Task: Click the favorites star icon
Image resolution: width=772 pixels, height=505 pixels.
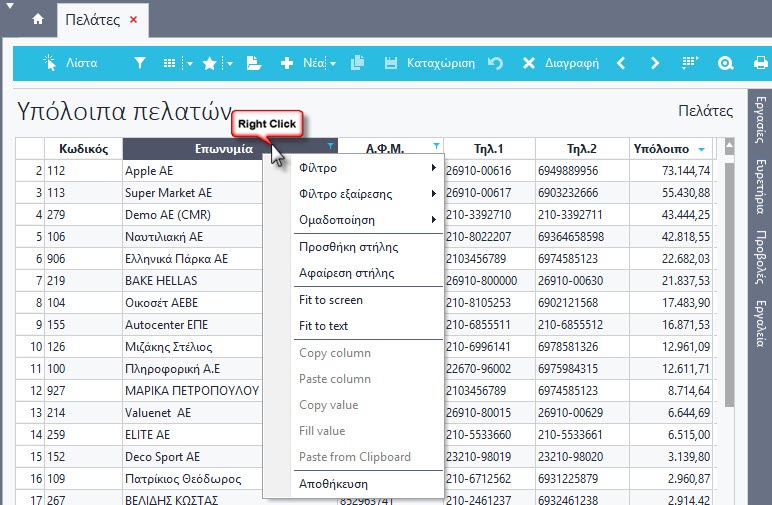Action: [210, 63]
